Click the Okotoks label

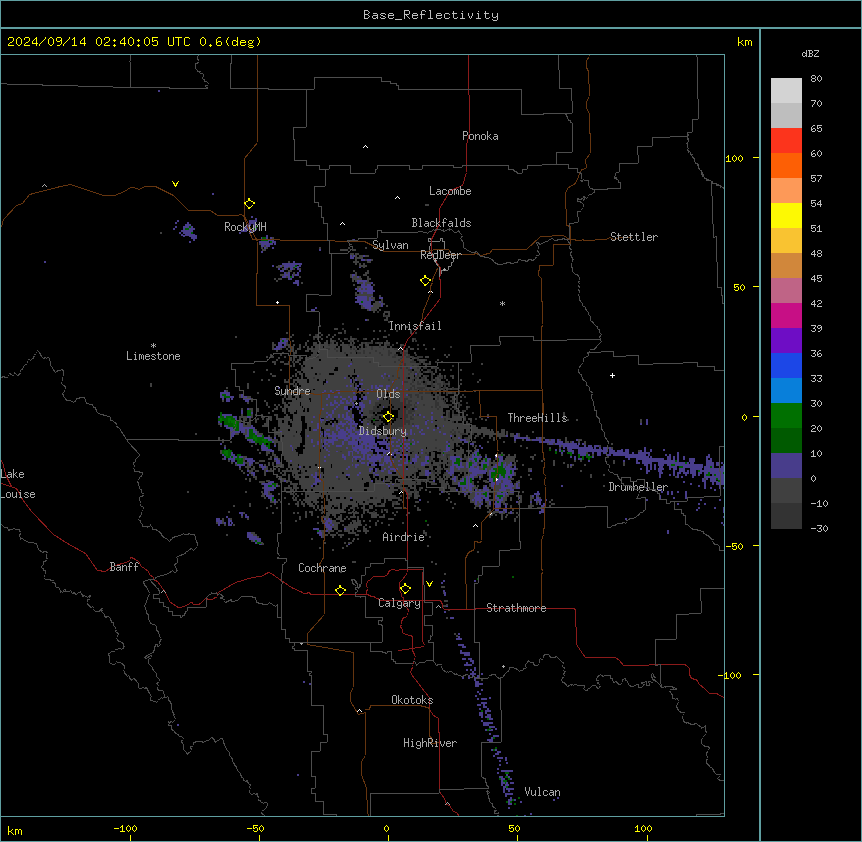(x=412, y=700)
